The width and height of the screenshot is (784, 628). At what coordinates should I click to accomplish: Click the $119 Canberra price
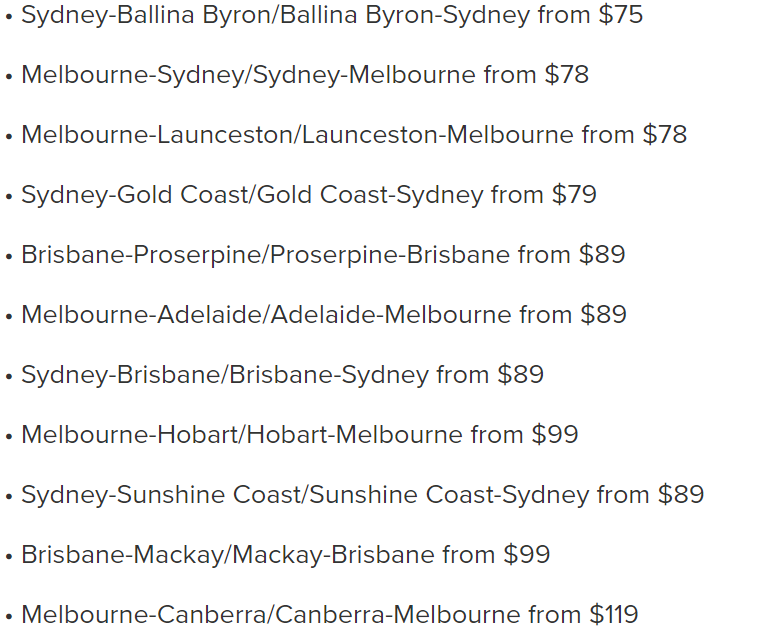click(614, 614)
